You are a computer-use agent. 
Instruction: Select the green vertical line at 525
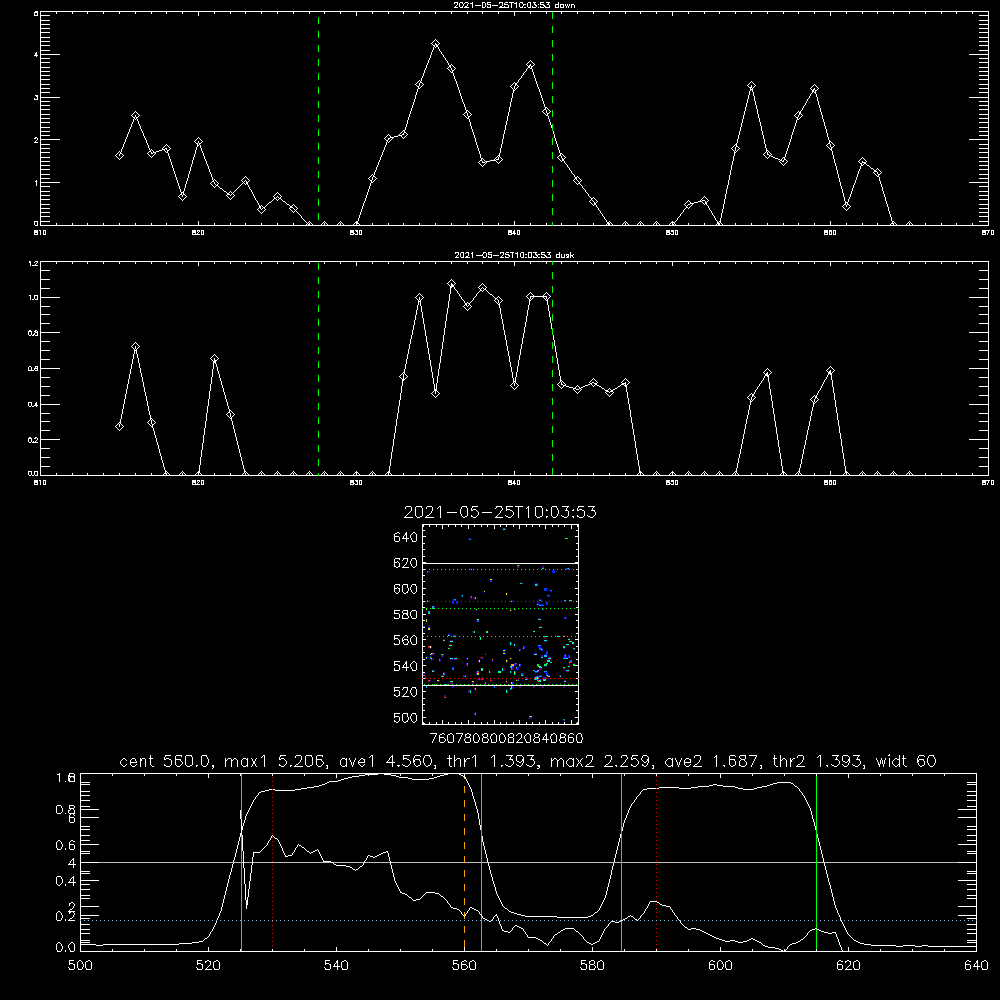(241, 862)
